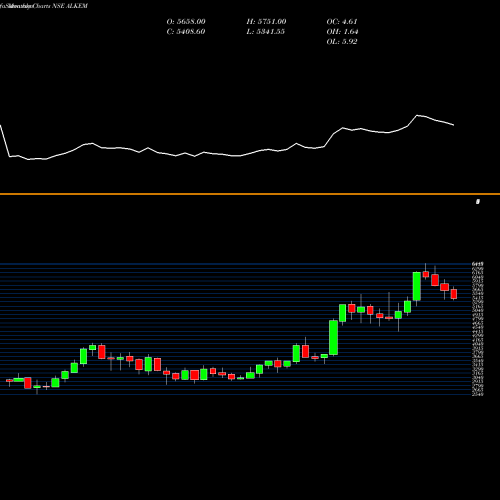The height and width of the screenshot is (500, 500).
Task: Select the high price value H: 5751.00
Action: pyautogui.click(x=266, y=22)
